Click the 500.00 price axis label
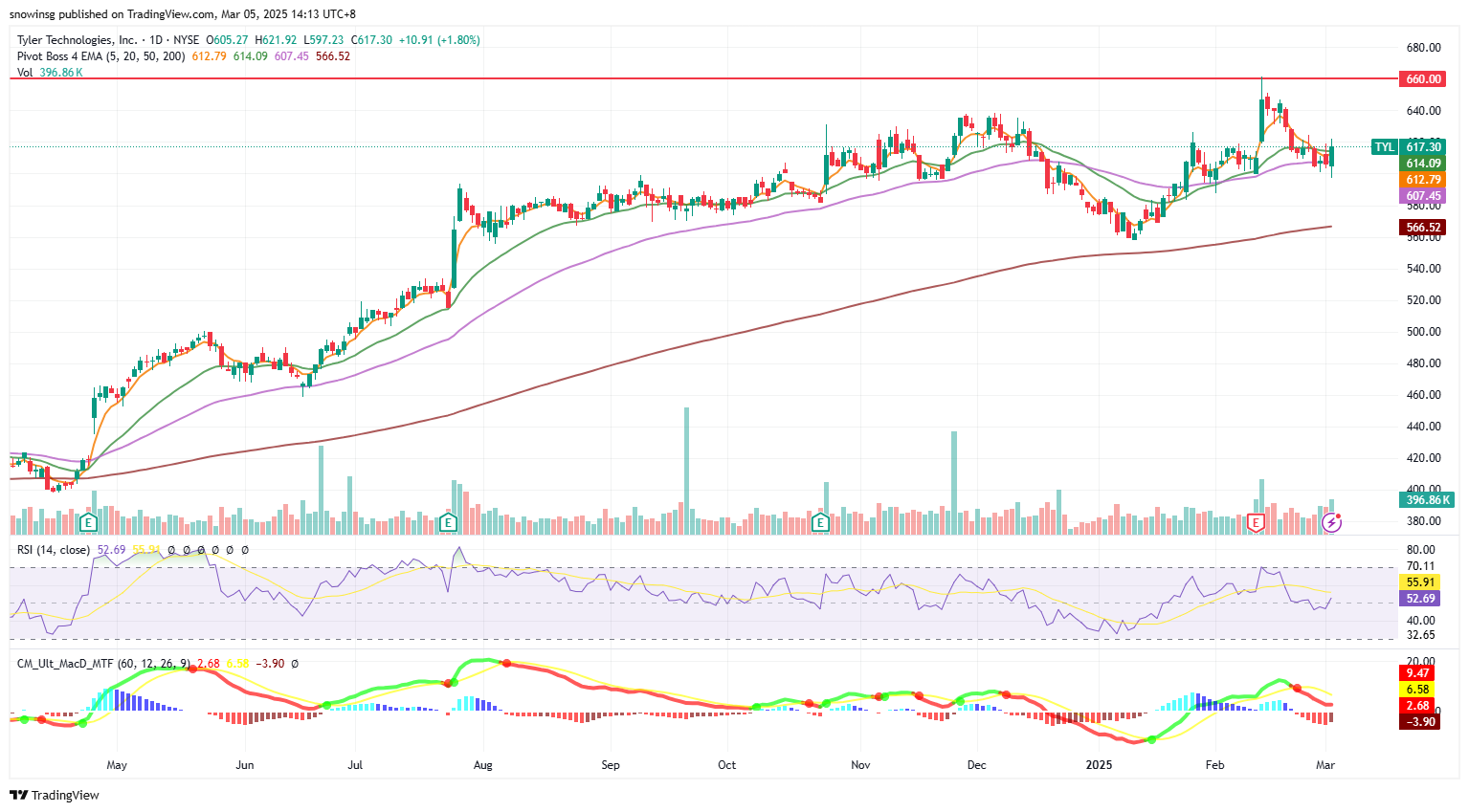Image resolution: width=1469 pixels, height=812 pixels. pos(1423,332)
